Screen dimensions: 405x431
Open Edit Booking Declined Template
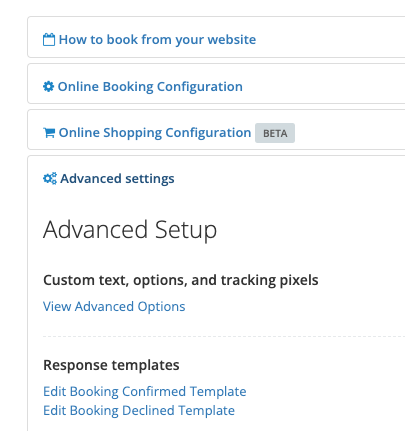point(139,410)
